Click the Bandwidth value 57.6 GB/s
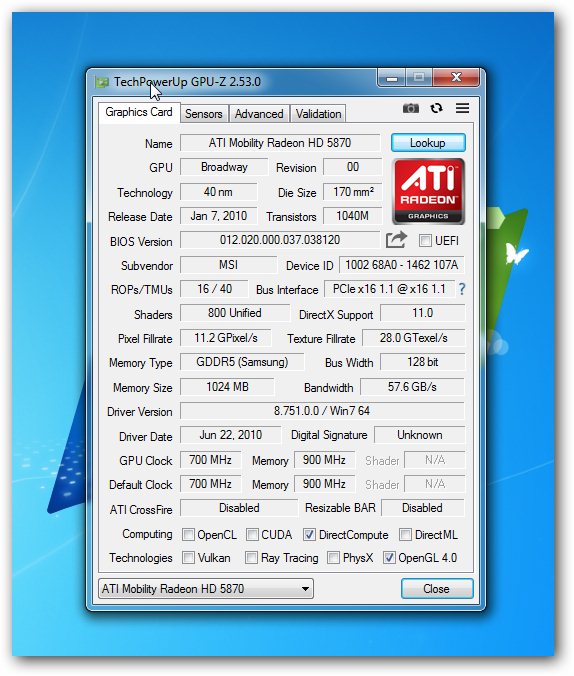The image size is (574, 676). (x=412, y=387)
